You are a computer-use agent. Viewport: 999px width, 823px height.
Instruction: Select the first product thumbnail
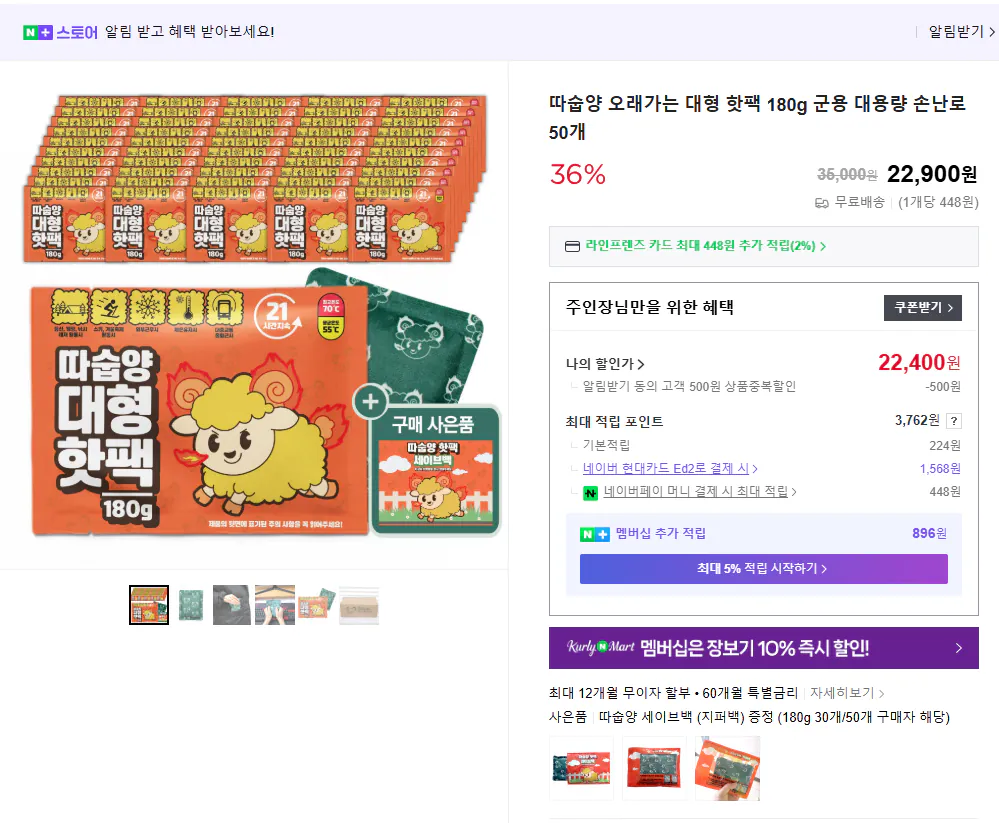pos(149,605)
